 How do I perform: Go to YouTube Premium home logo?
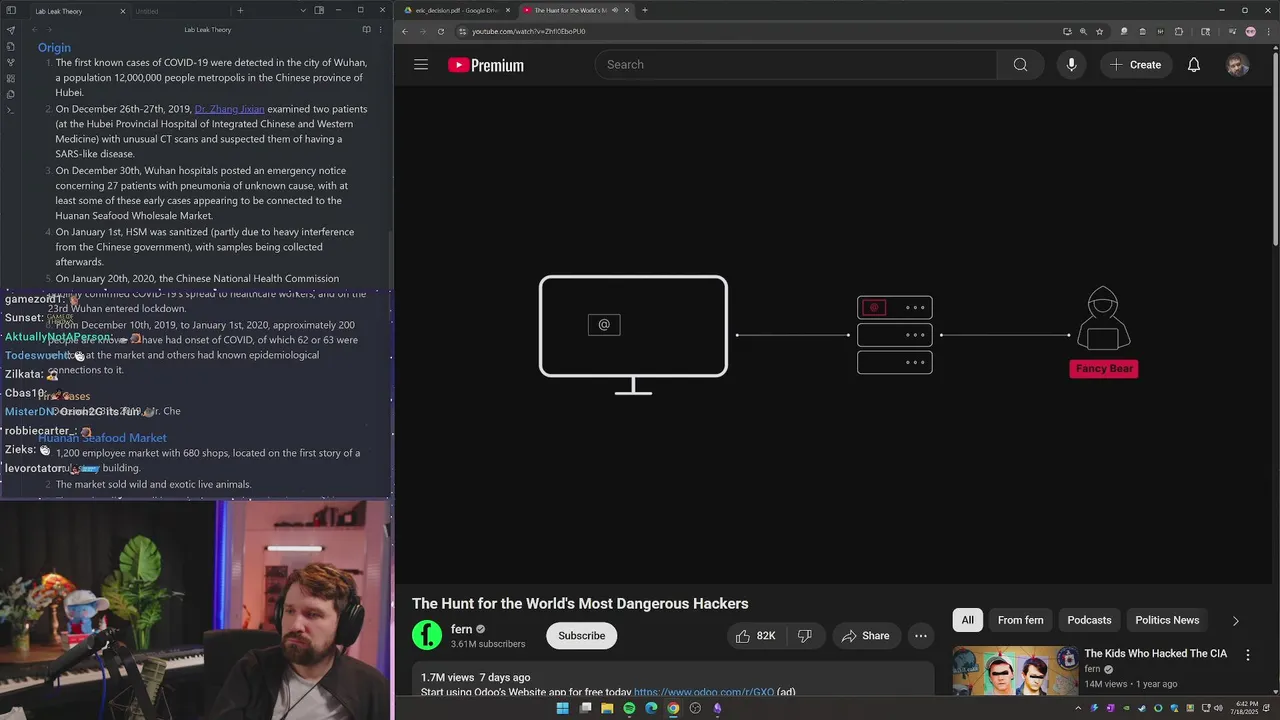(486, 65)
